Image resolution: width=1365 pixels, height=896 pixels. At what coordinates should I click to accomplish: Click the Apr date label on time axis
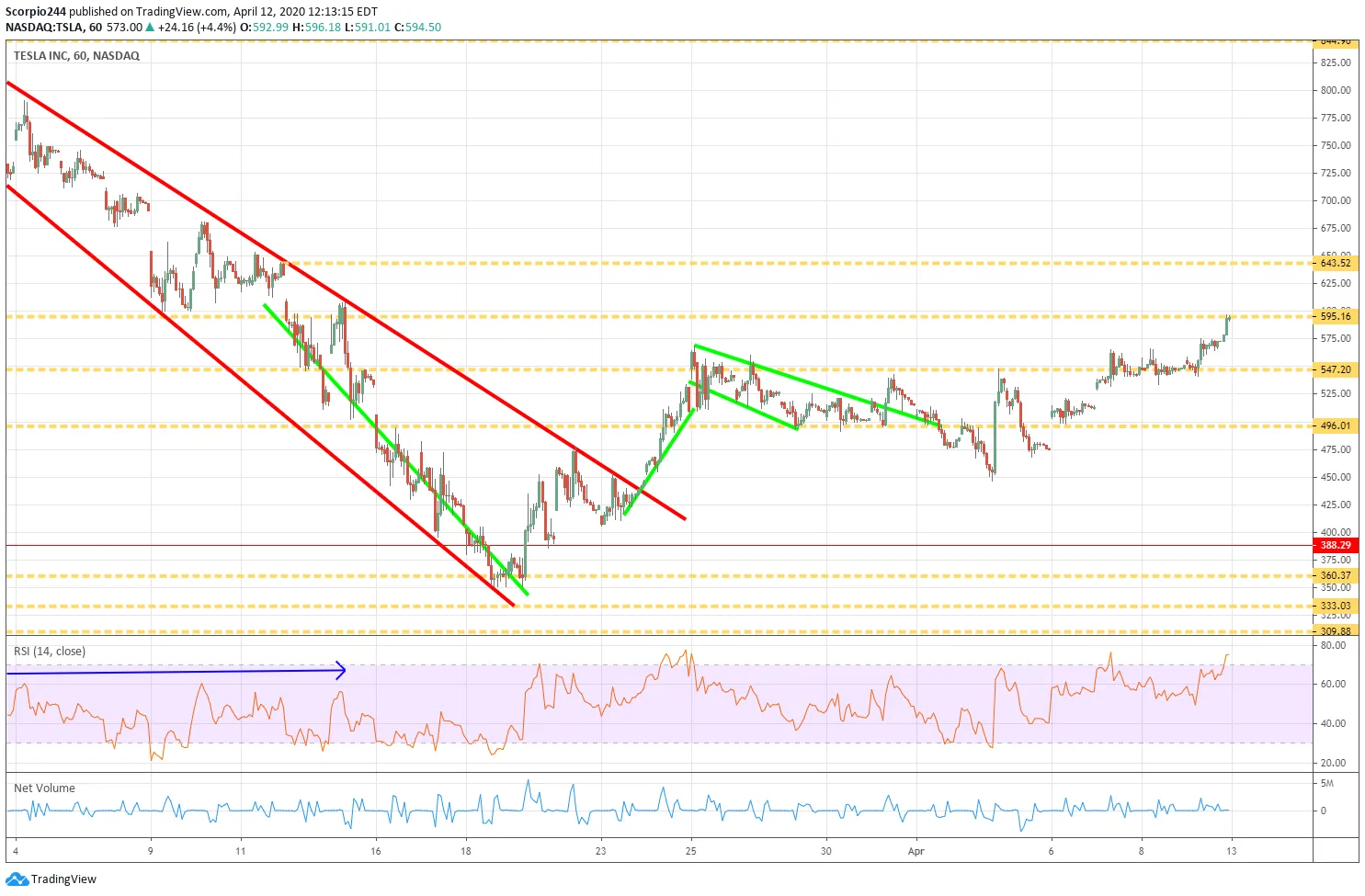point(916,851)
